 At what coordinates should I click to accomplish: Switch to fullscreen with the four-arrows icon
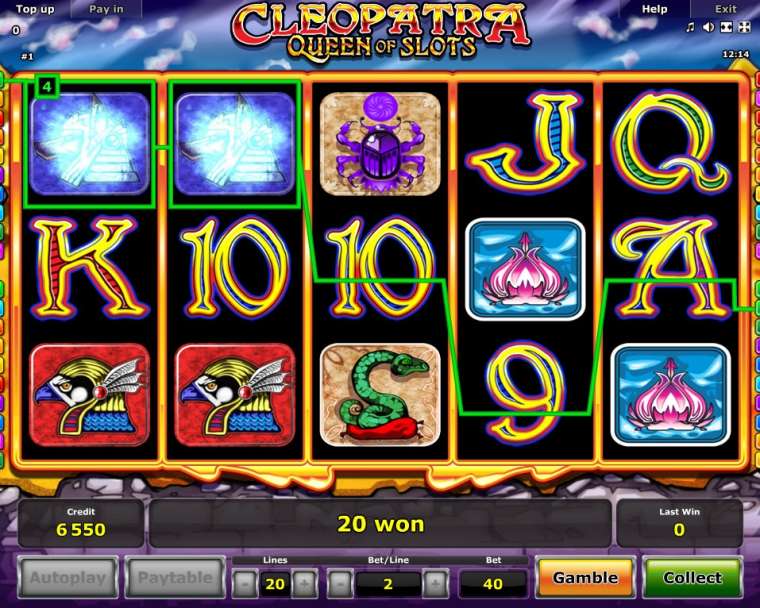pos(744,27)
